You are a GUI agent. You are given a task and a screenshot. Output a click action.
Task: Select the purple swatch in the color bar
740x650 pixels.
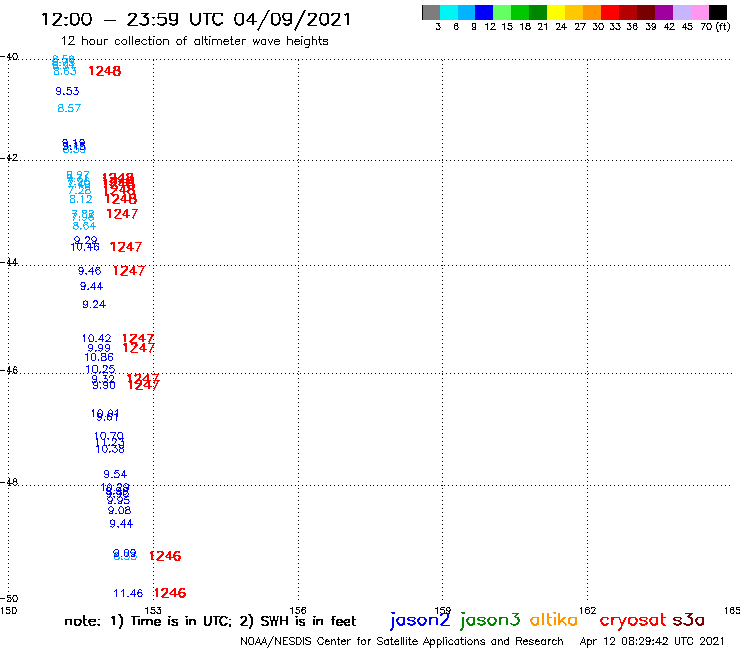click(x=664, y=12)
